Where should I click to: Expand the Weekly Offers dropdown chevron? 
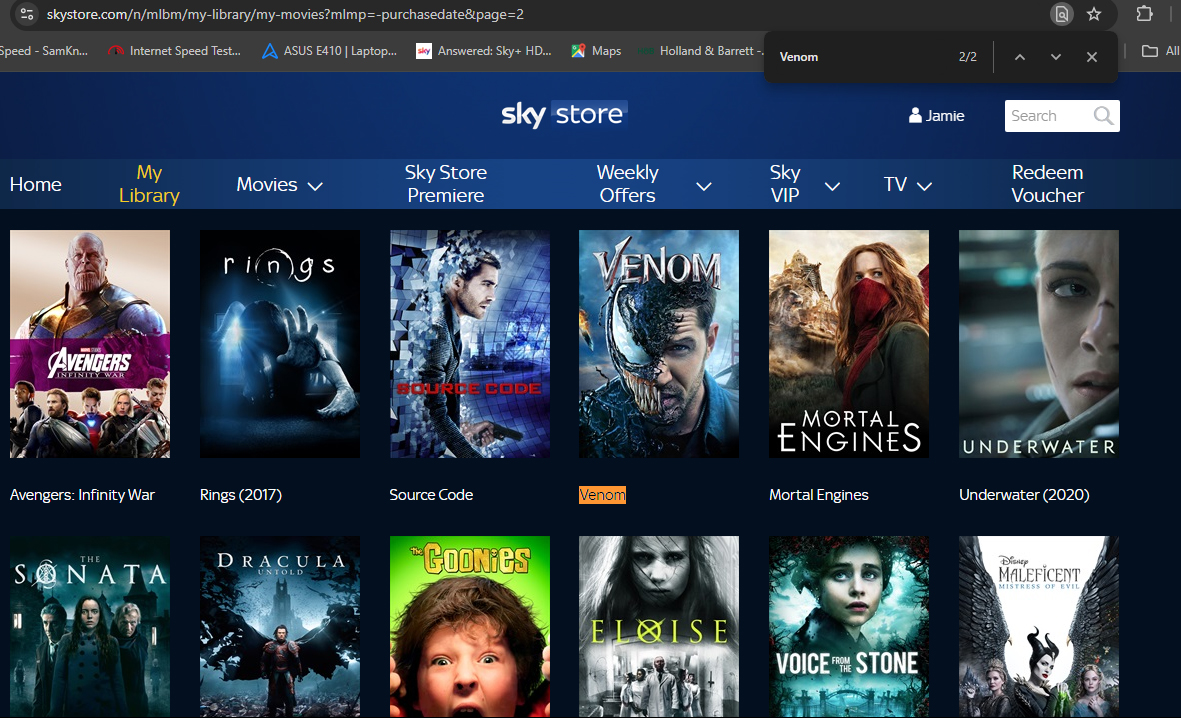(703, 186)
